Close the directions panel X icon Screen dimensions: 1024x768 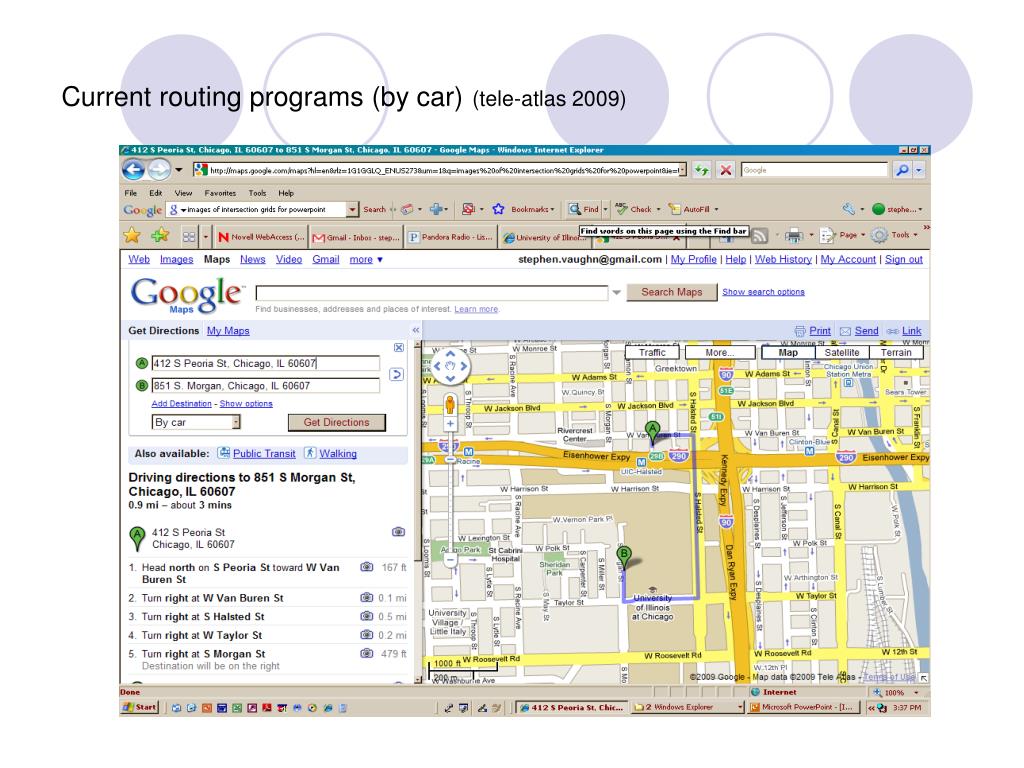398,347
